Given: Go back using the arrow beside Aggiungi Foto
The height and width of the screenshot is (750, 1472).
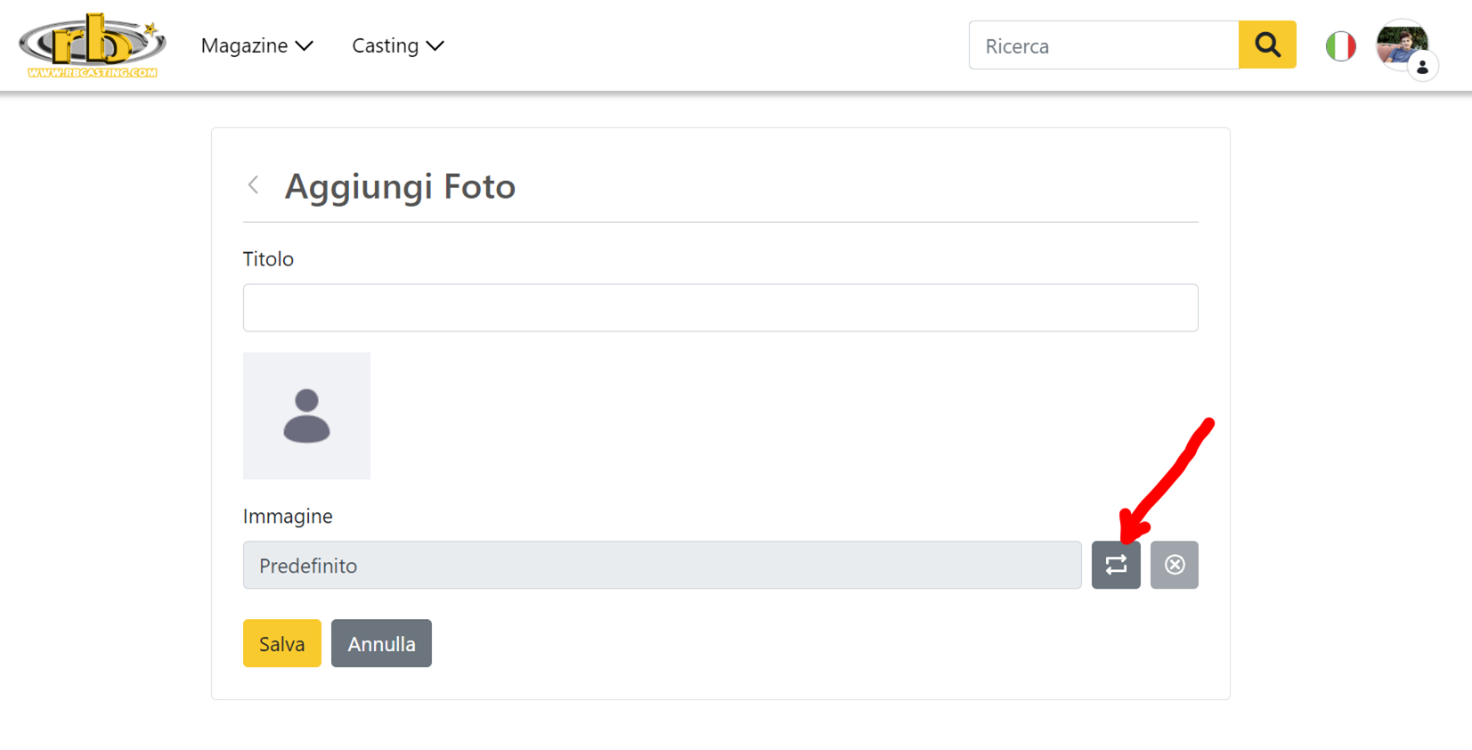Looking at the screenshot, I should click(x=254, y=185).
